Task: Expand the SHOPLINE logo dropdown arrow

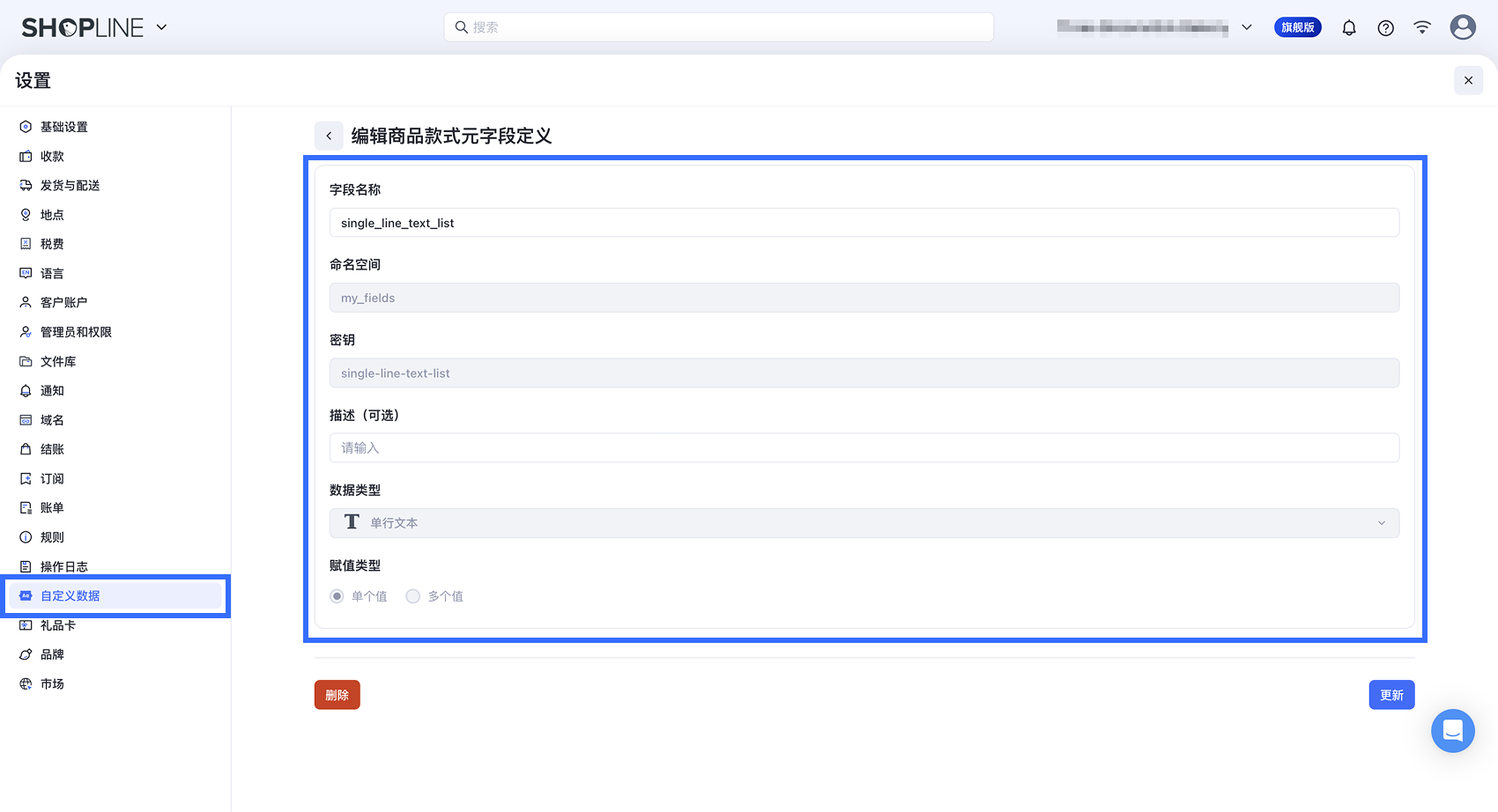Action: click(161, 27)
